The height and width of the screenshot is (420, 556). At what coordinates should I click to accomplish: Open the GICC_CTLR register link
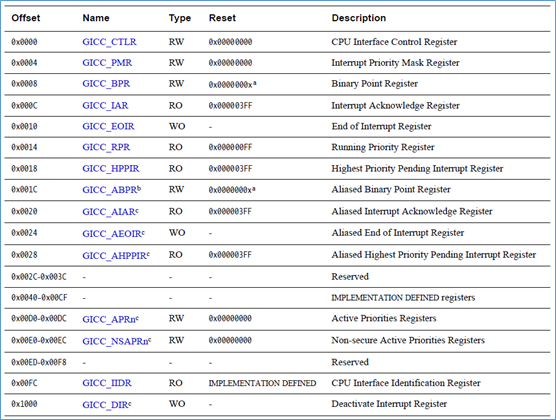(x=109, y=42)
